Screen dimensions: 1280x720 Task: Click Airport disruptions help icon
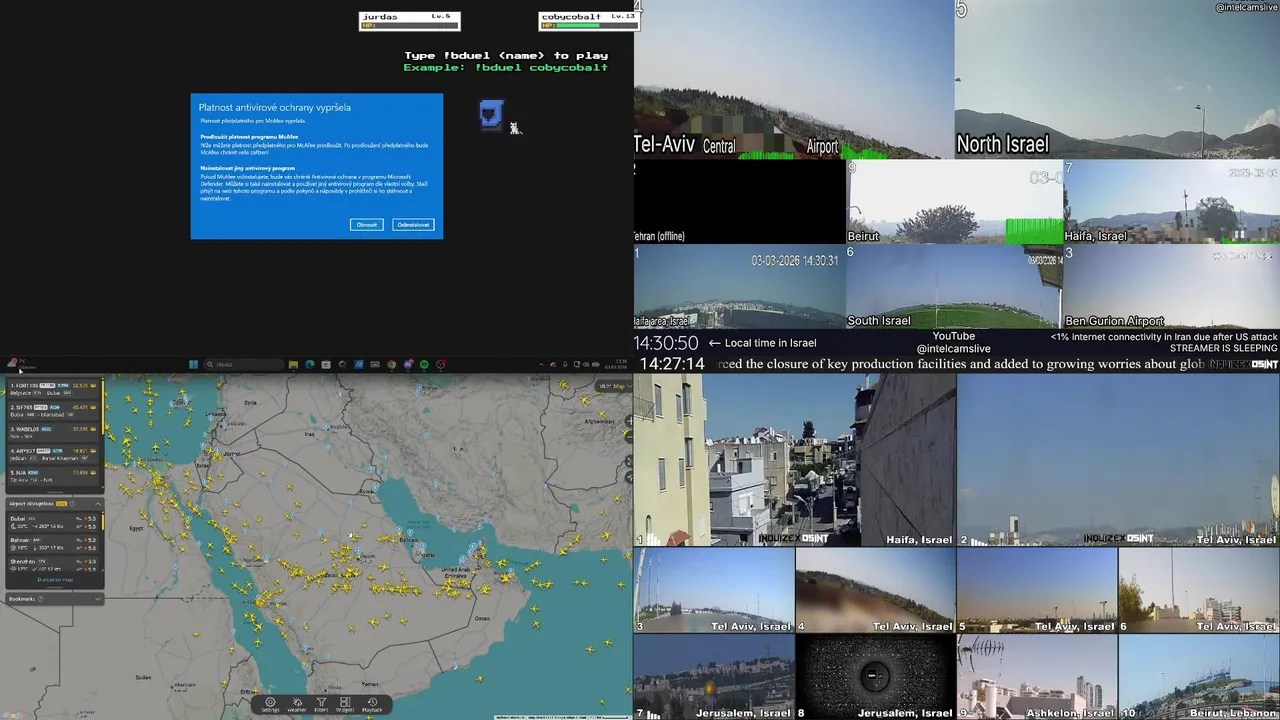pos(72,504)
